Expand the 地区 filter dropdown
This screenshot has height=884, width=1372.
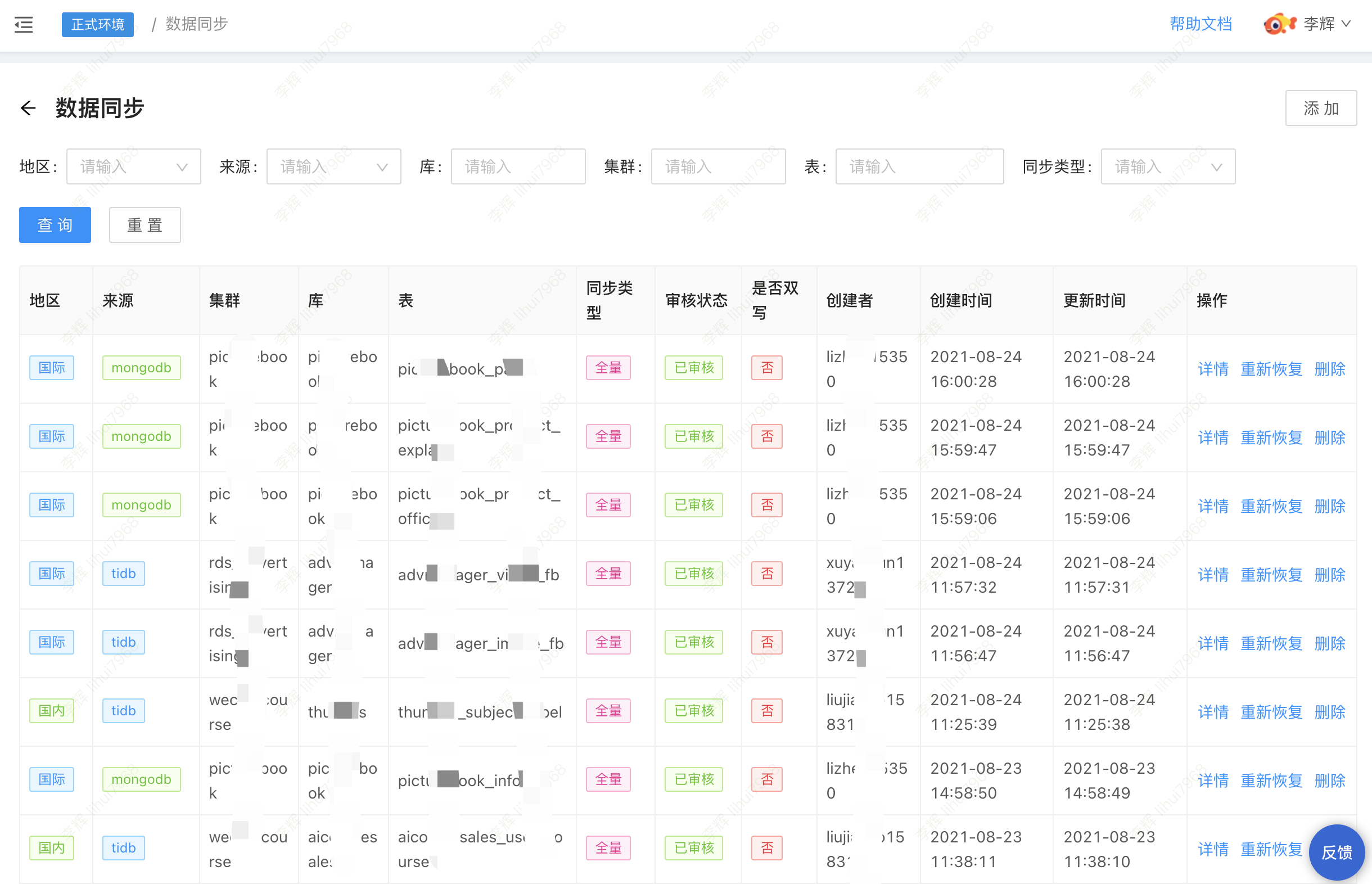point(133,167)
